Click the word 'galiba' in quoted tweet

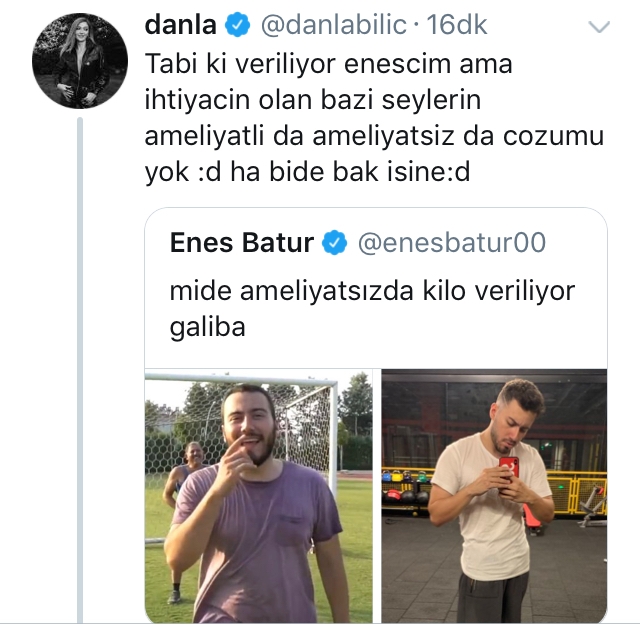[207, 327]
